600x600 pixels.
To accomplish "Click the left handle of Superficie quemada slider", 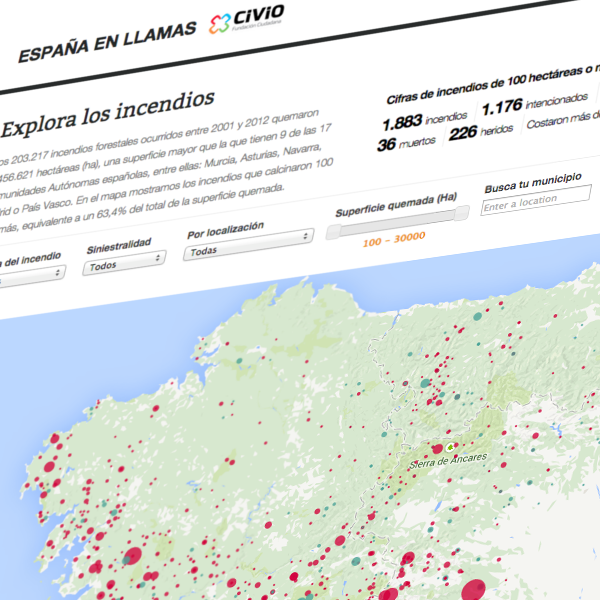I will coord(333,232).
